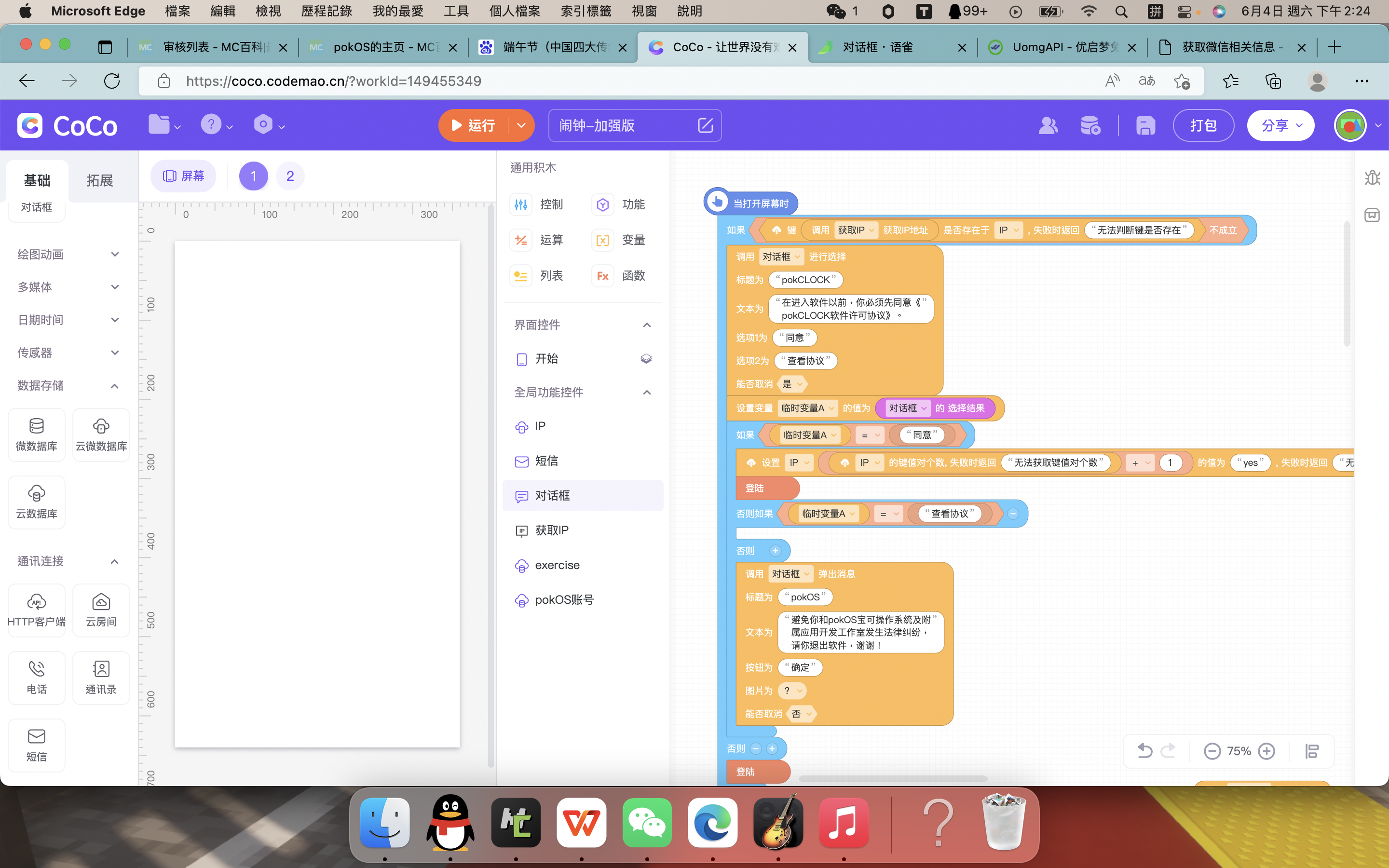The height and width of the screenshot is (868, 1389).
Task: Collapse the 界面控件 section
Action: (x=647, y=325)
